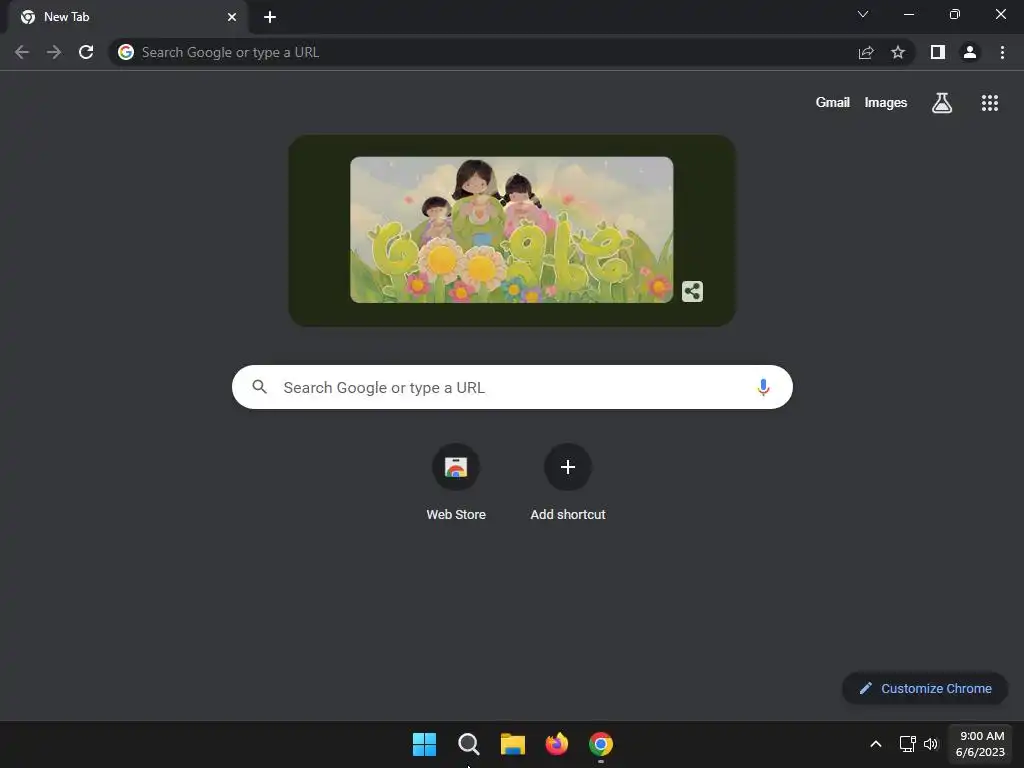Click the forward navigation arrow
Screen dimensions: 1024x768
[x=54, y=52]
